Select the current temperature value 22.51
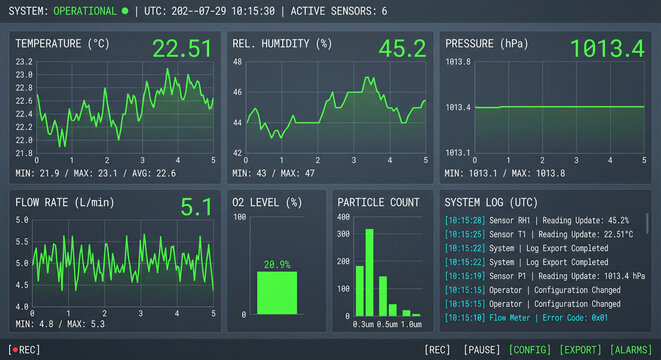661x360 pixels. (x=182, y=48)
